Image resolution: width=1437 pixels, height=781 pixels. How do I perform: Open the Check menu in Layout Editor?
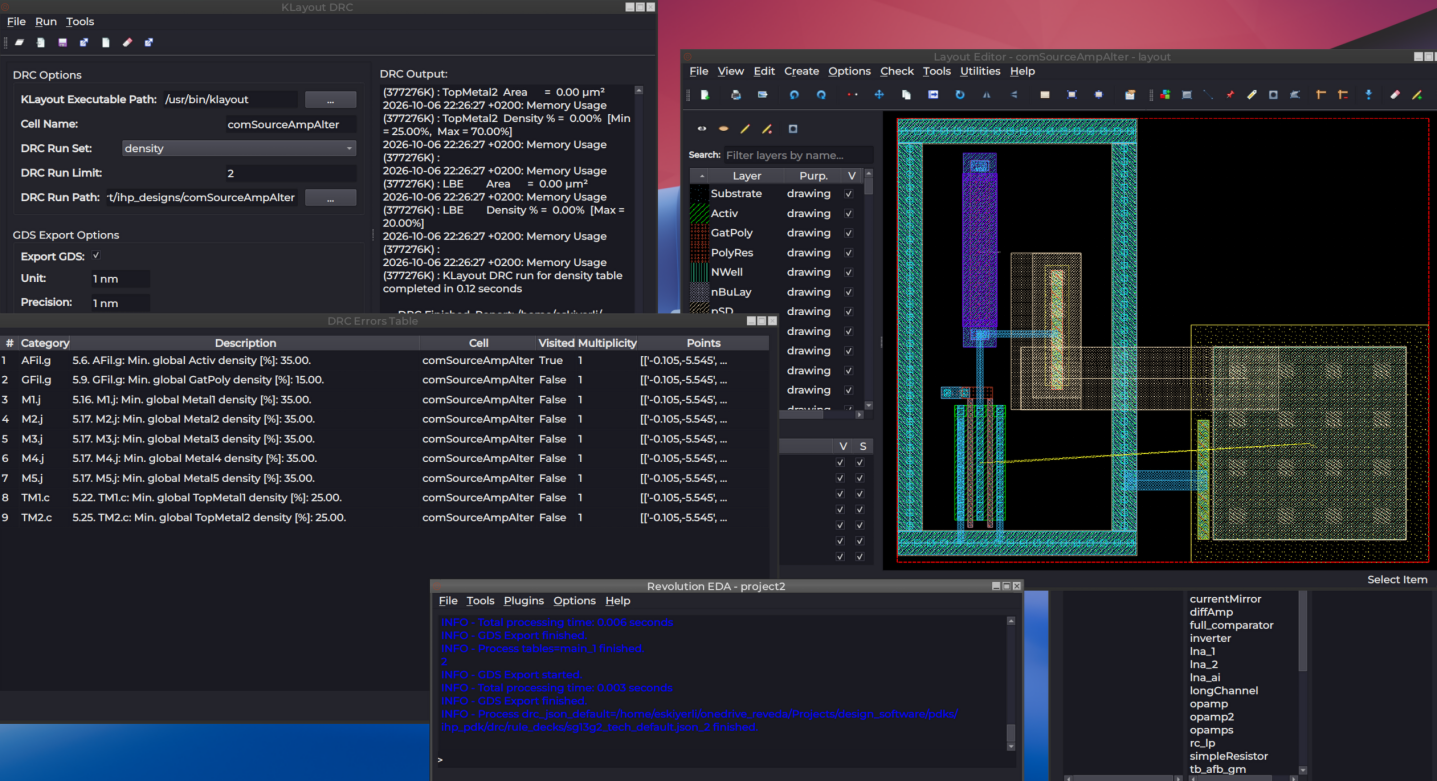tap(897, 71)
